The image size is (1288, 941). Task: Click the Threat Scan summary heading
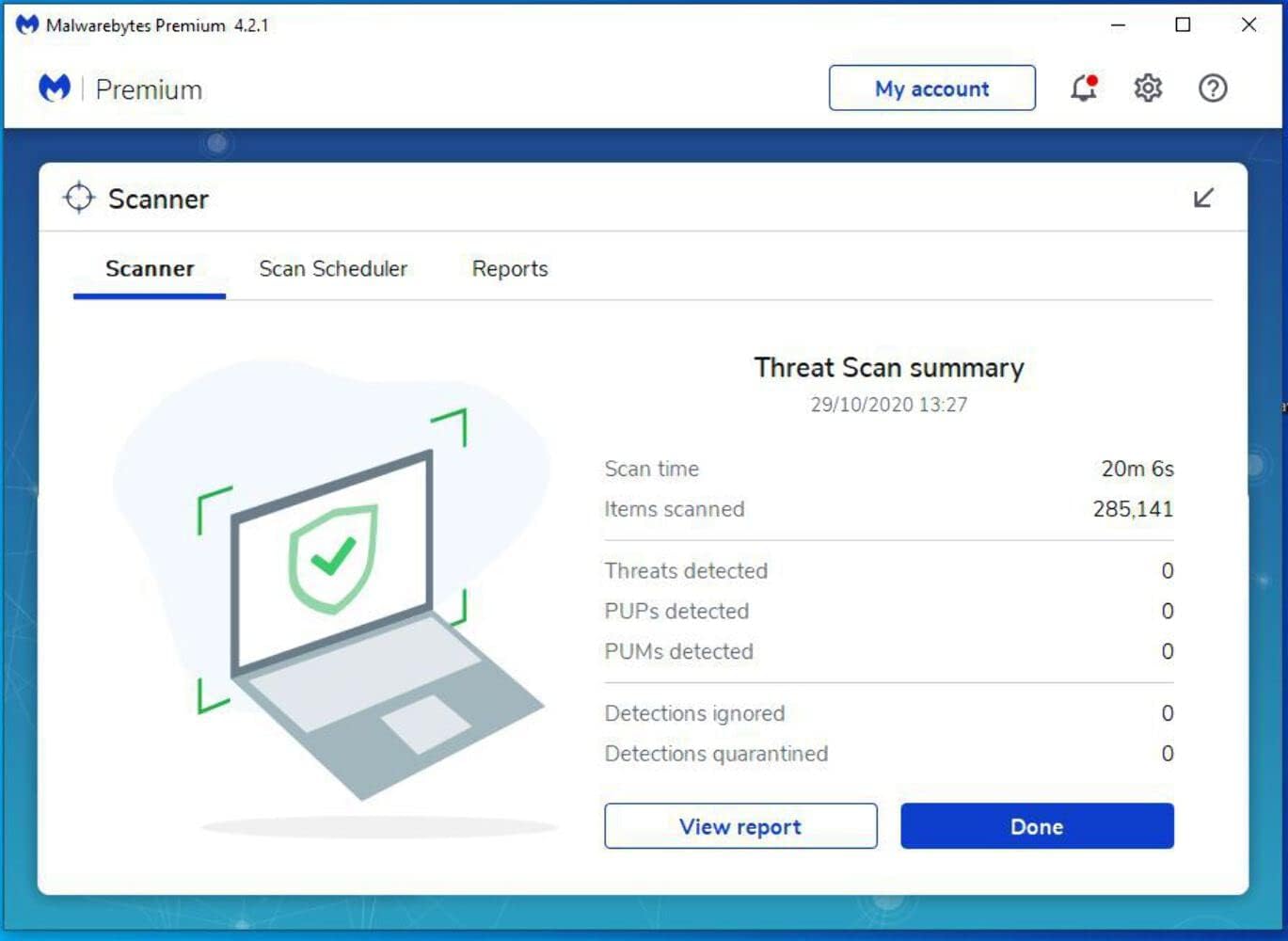pyautogui.click(x=889, y=367)
